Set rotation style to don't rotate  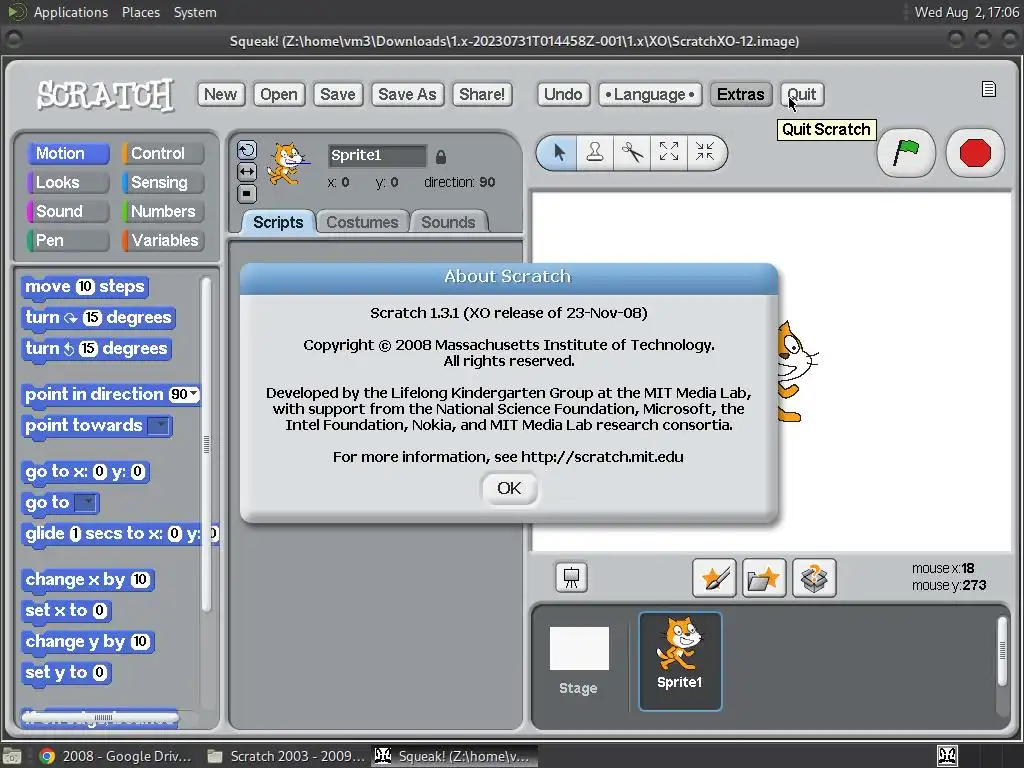pos(246,193)
